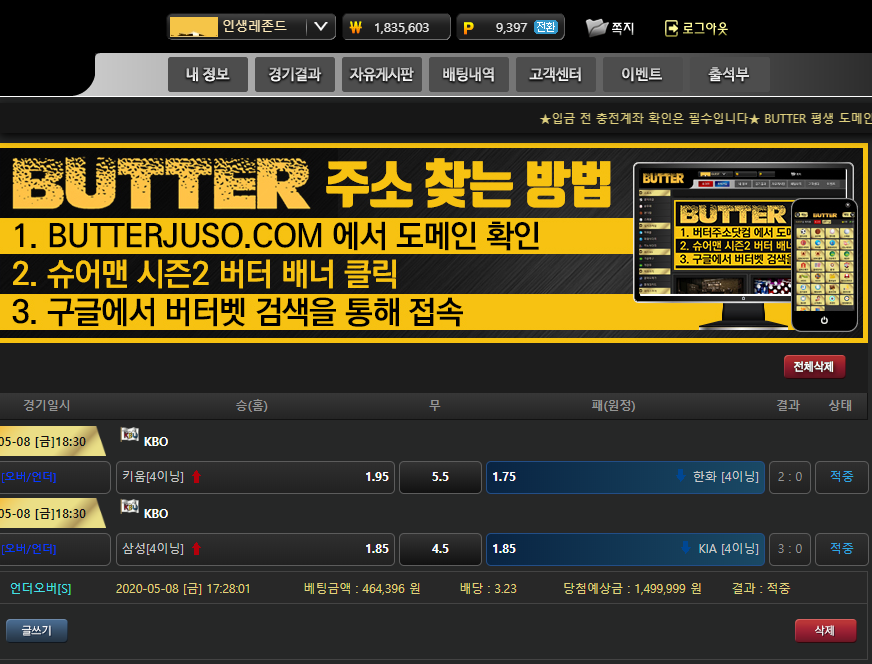Click the won currency balance icon

[357, 27]
